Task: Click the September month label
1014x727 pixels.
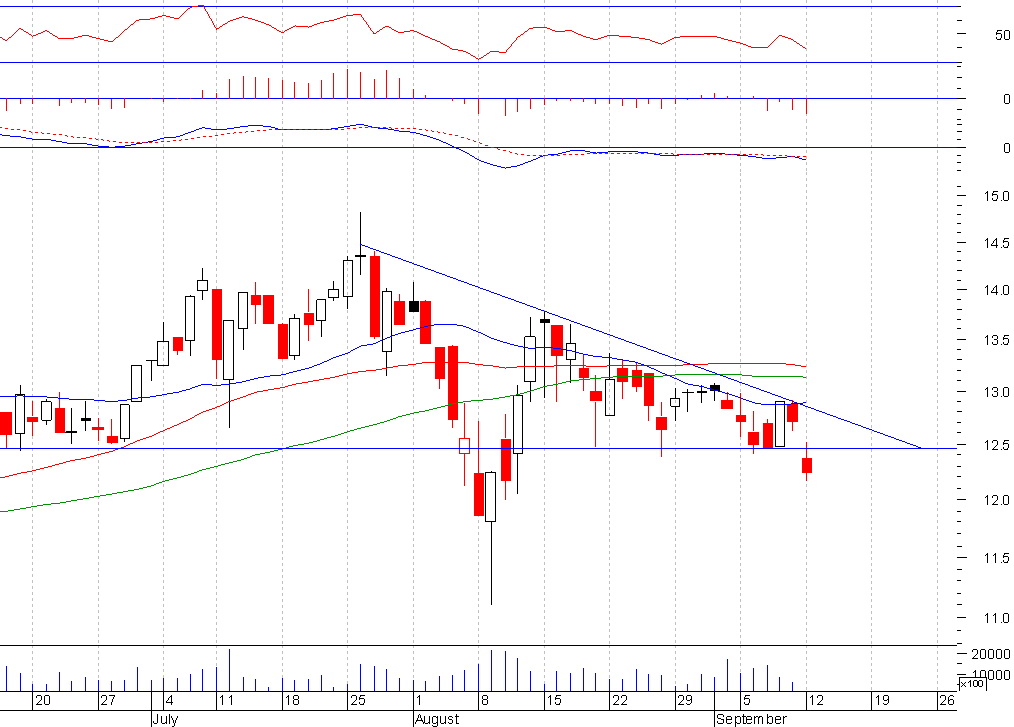Action: pos(751,719)
